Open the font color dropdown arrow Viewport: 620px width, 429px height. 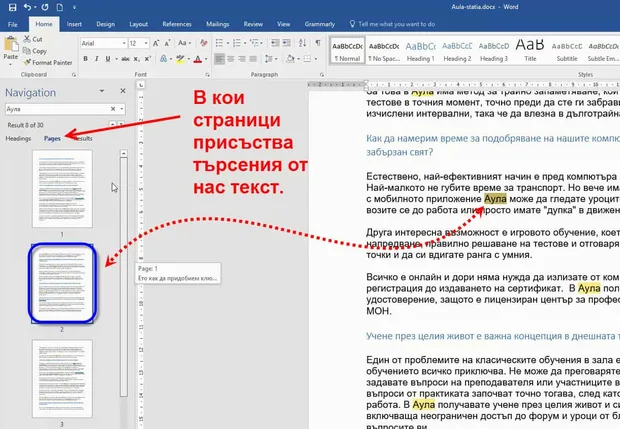click(x=206, y=59)
